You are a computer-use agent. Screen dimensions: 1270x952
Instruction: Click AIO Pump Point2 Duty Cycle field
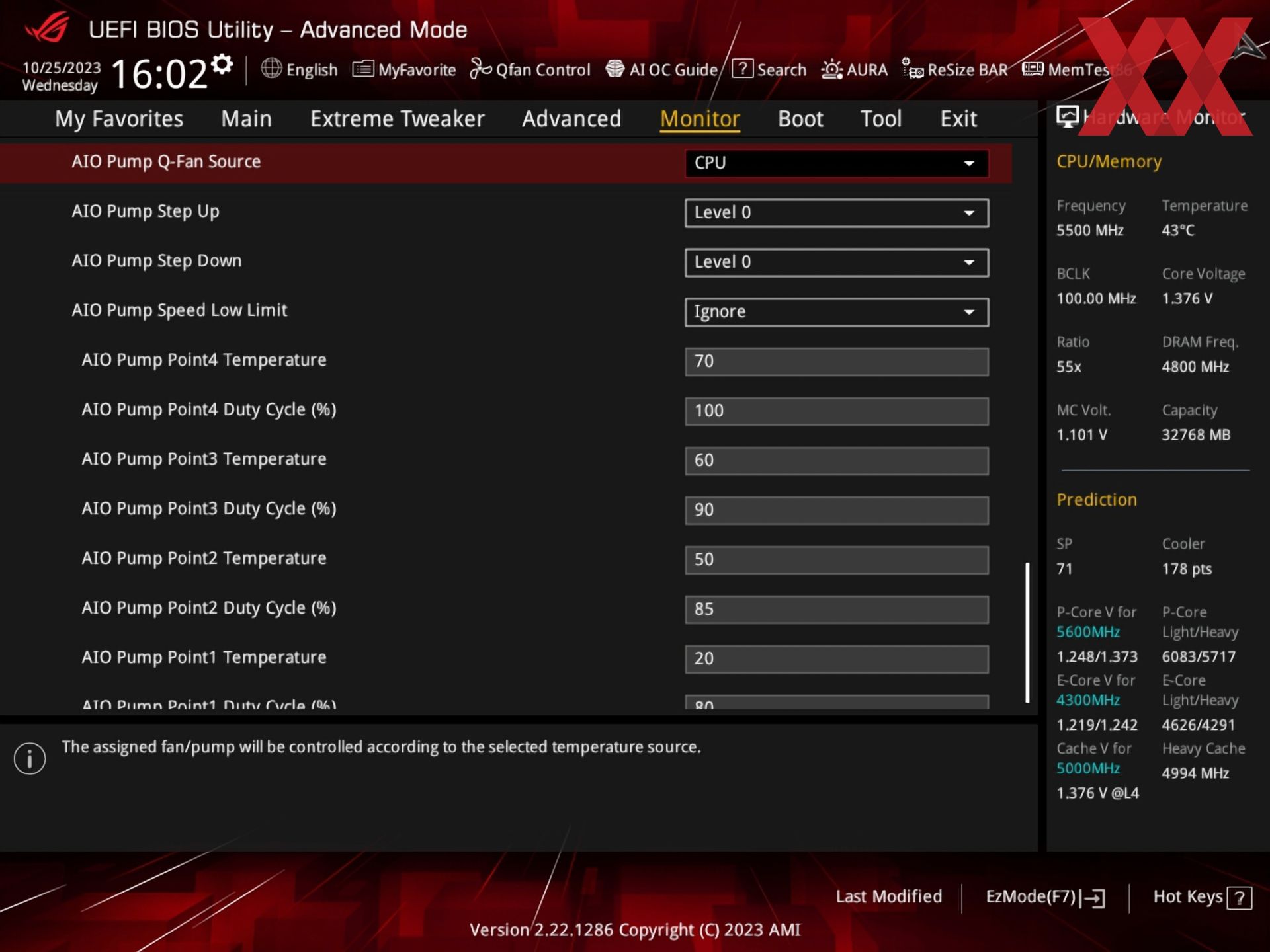tap(837, 610)
